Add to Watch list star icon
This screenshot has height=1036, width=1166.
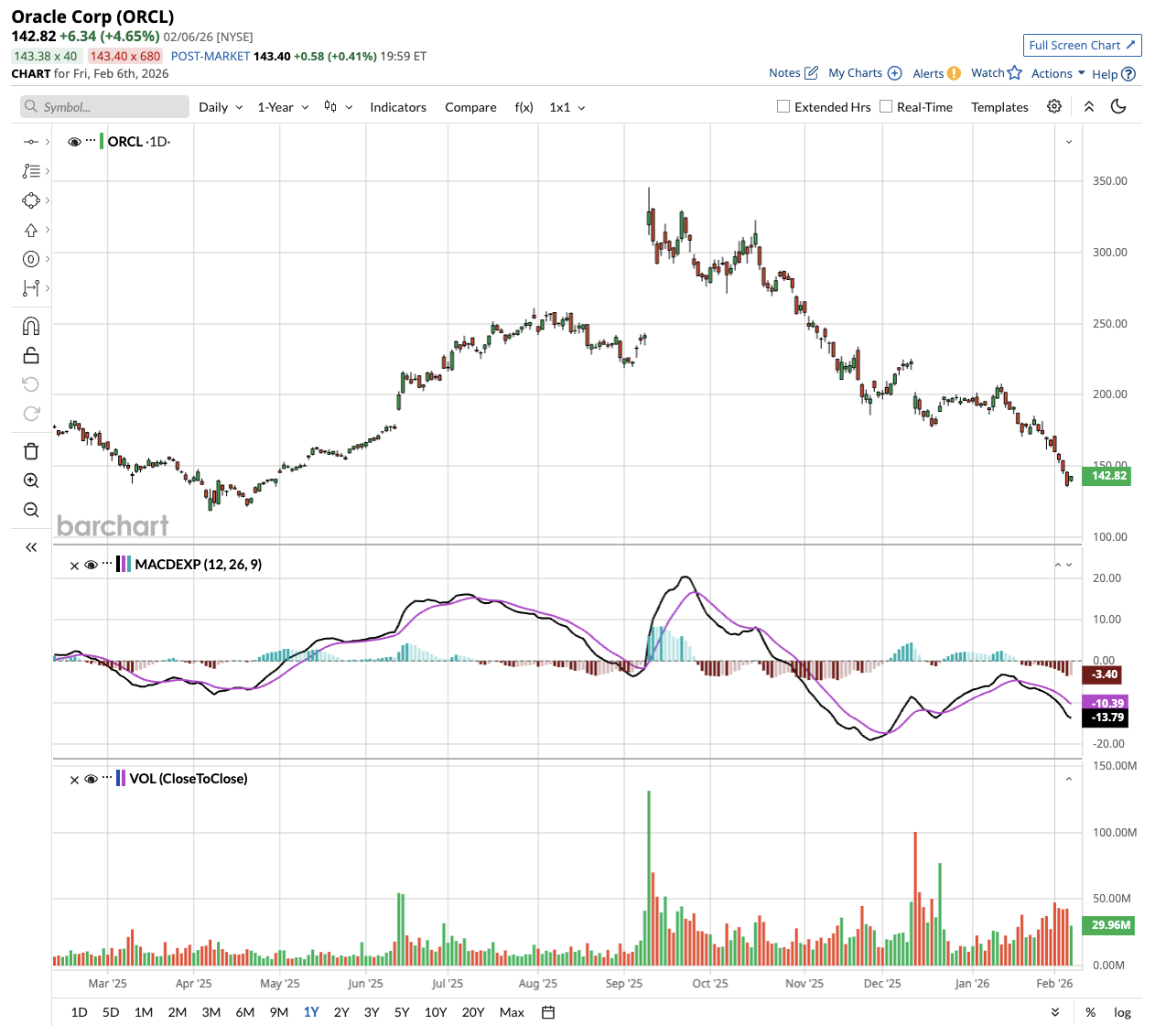click(1014, 73)
